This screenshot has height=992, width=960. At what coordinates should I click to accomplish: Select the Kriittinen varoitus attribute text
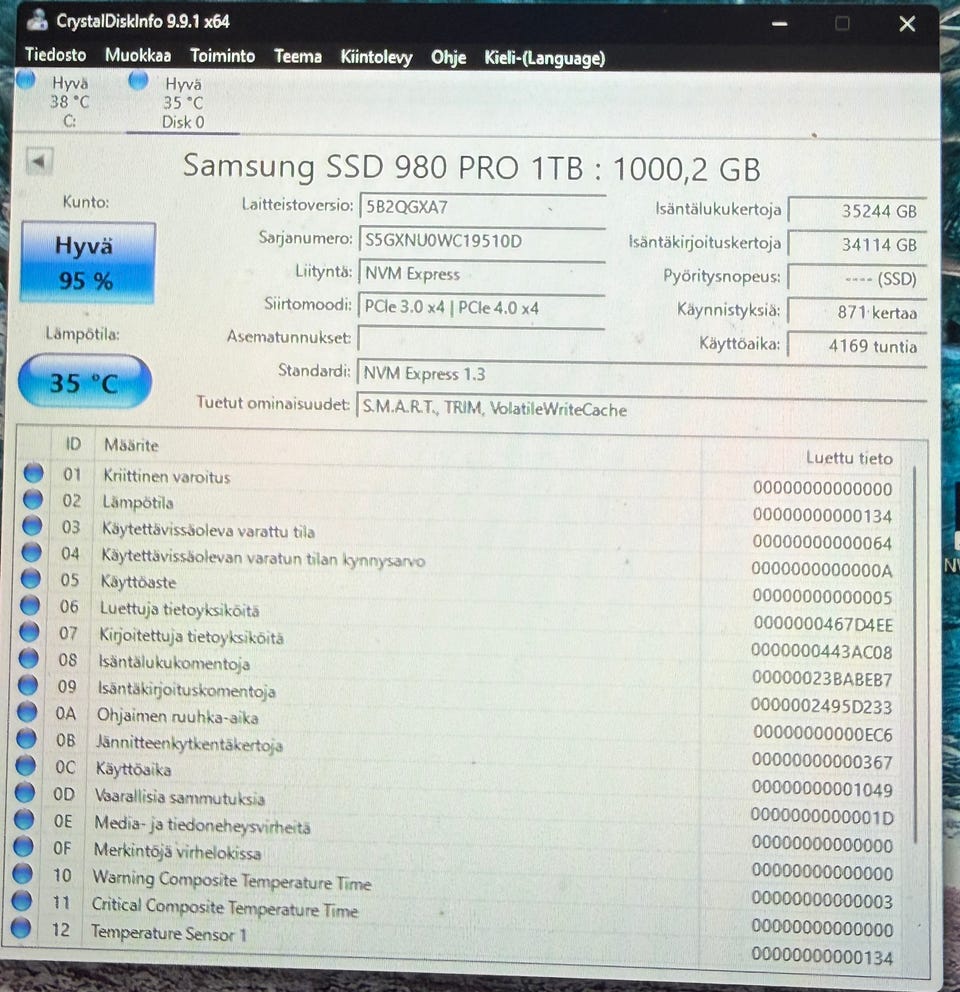click(167, 476)
